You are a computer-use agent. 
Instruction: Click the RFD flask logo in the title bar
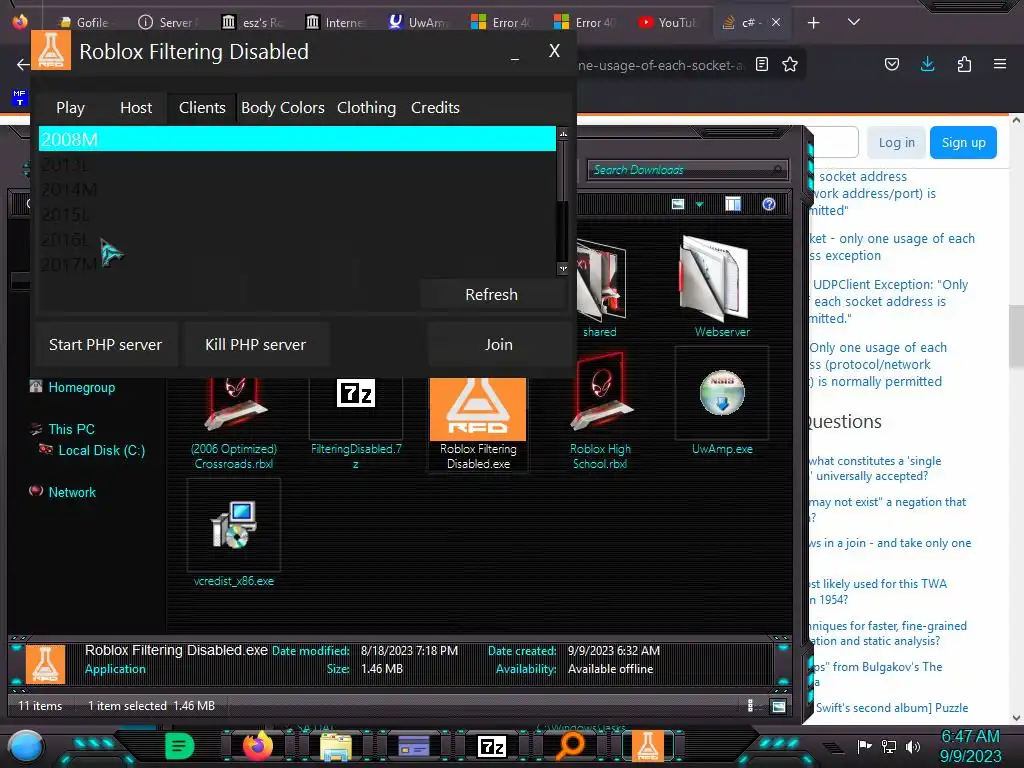point(51,50)
